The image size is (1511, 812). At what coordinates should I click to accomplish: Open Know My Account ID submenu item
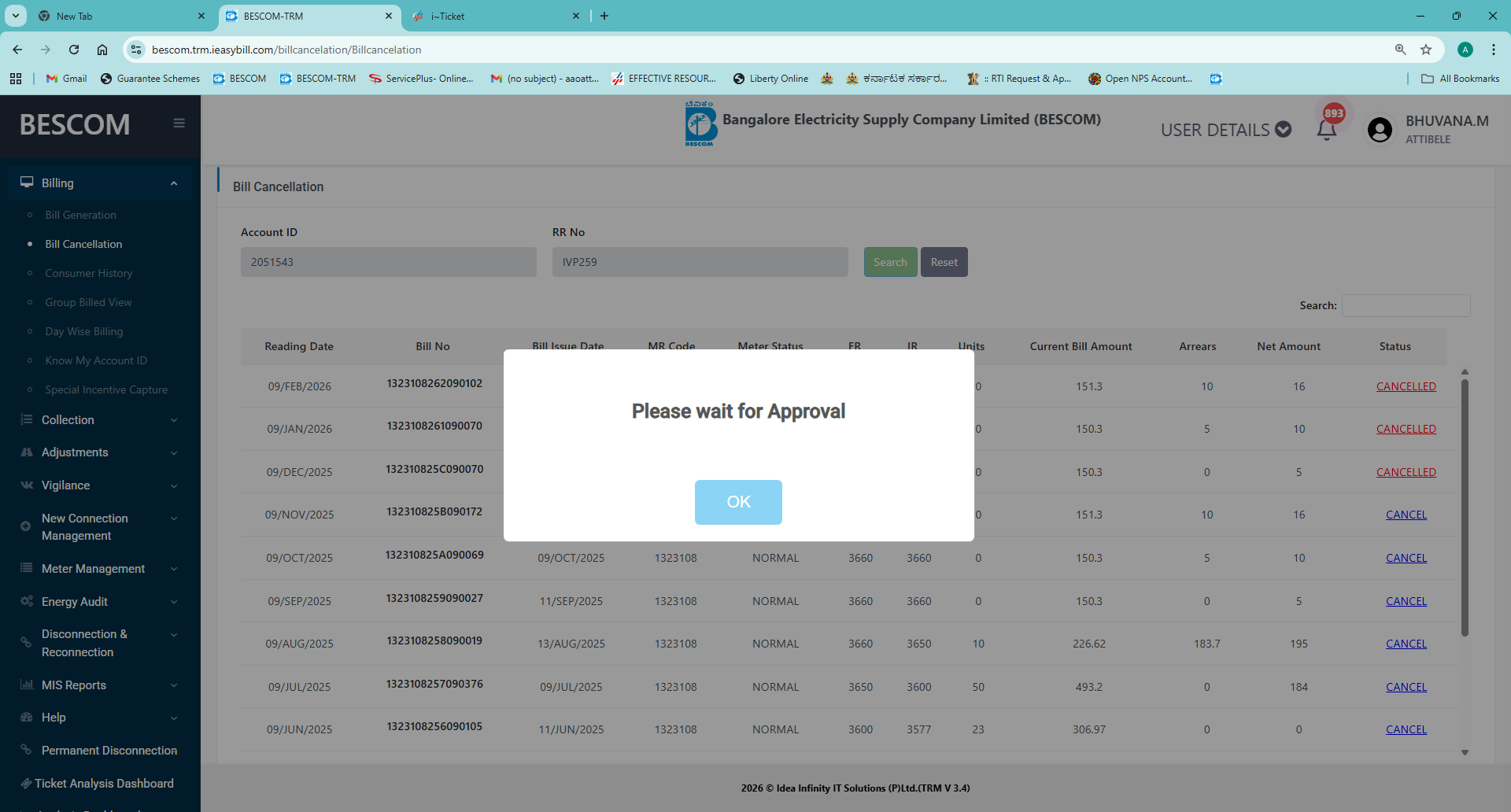pos(96,360)
